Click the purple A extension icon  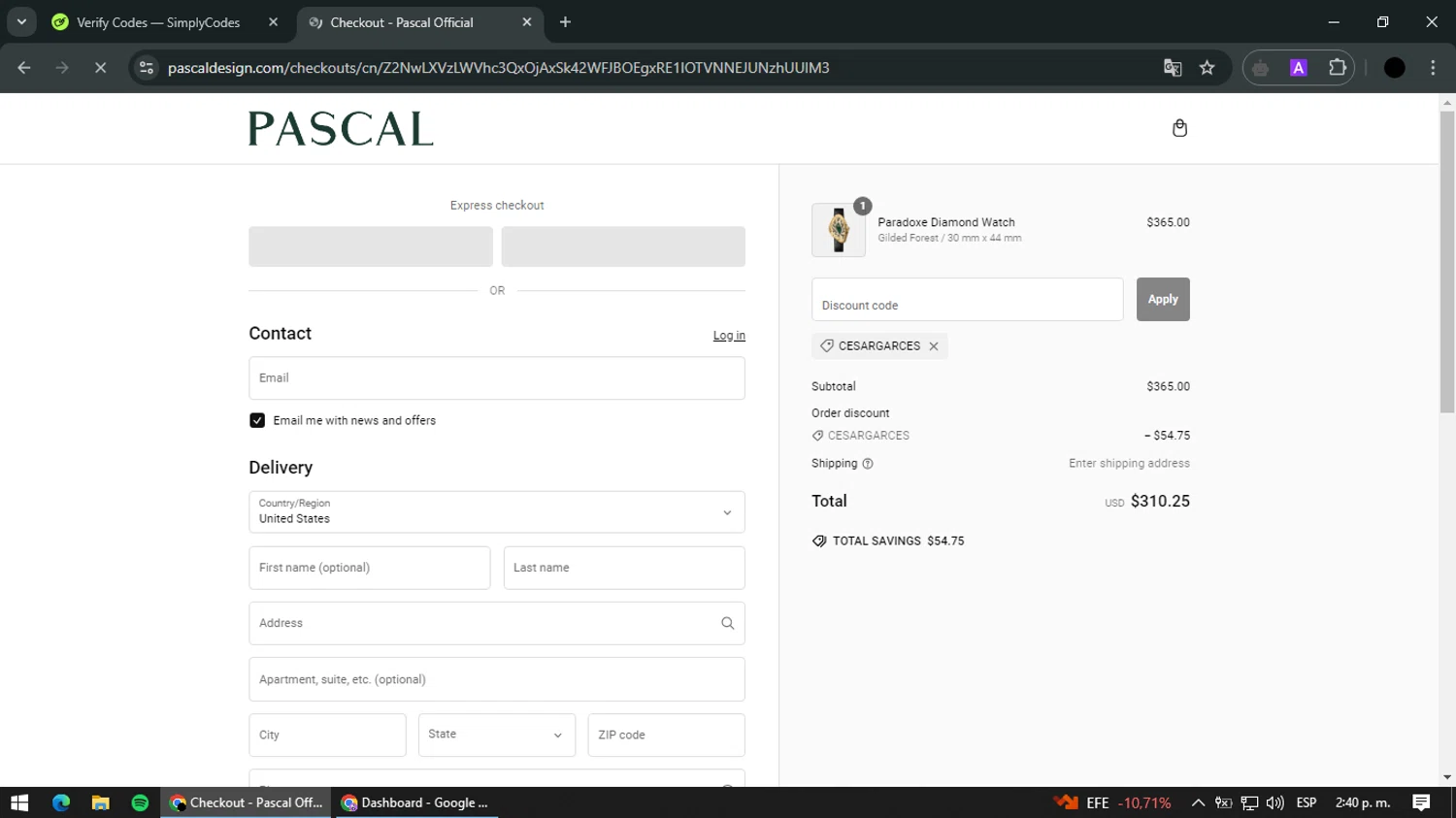[1298, 68]
